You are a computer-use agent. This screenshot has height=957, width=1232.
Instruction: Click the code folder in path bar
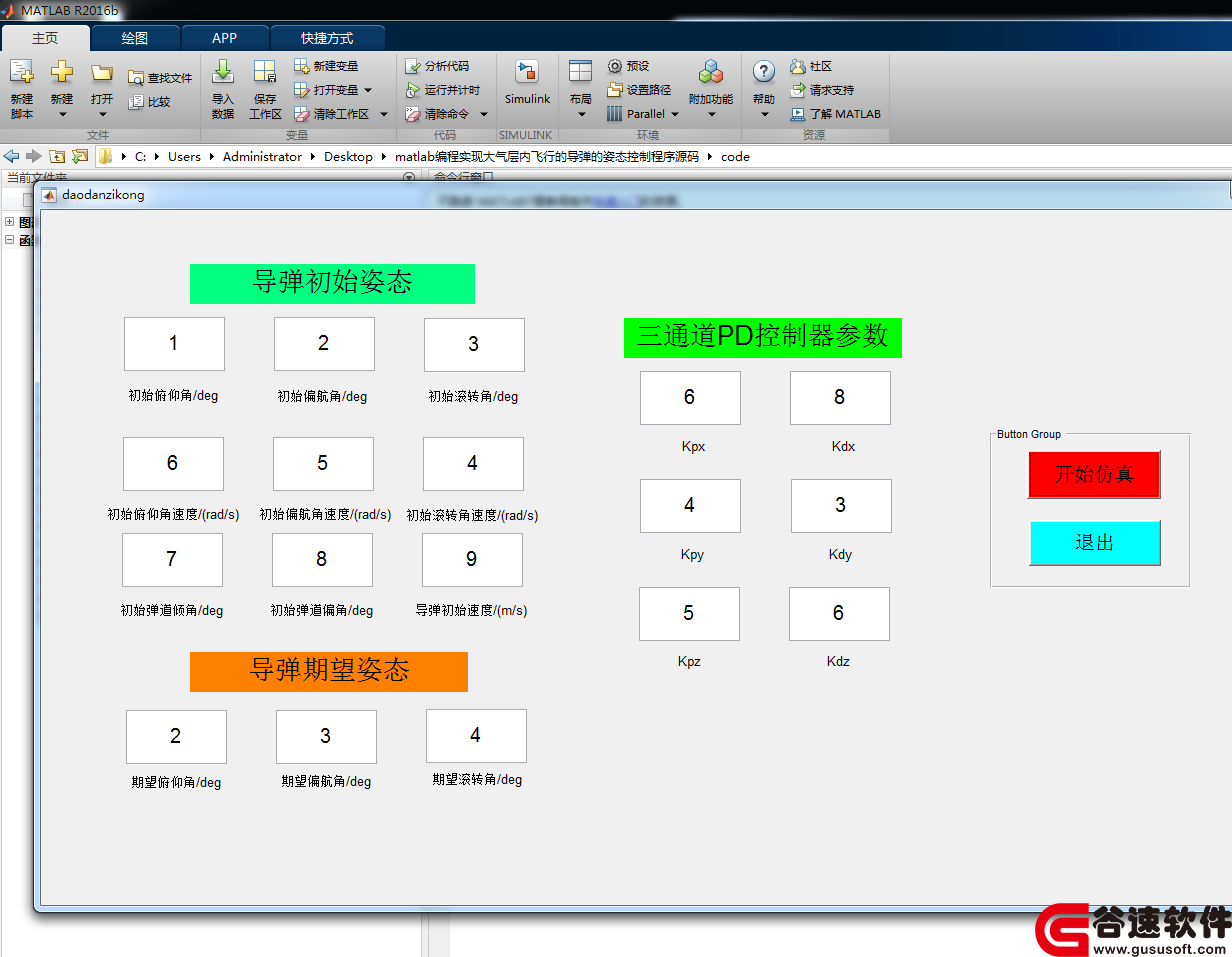735,157
